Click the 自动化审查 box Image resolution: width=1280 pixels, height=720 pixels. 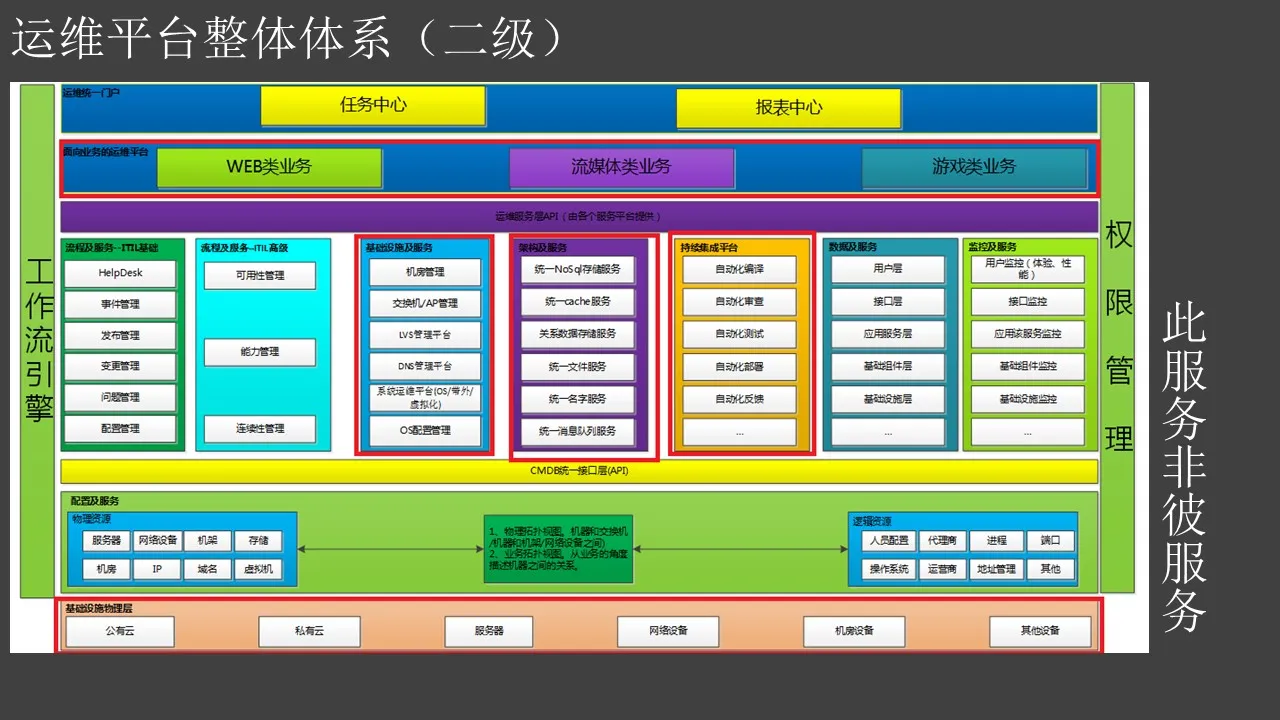pos(740,301)
